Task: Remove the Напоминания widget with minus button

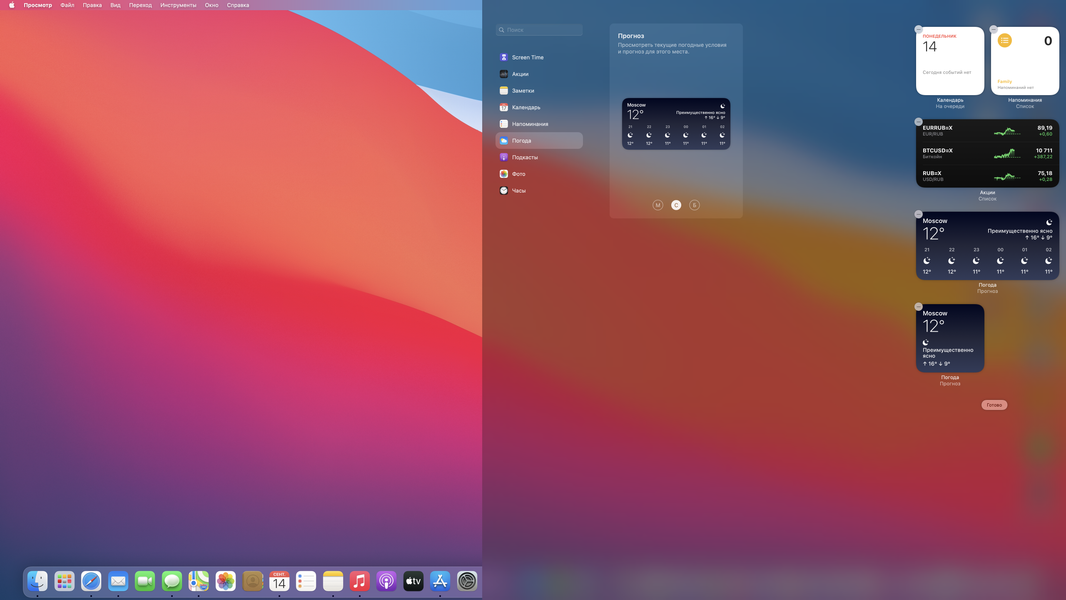Action: 993,29
